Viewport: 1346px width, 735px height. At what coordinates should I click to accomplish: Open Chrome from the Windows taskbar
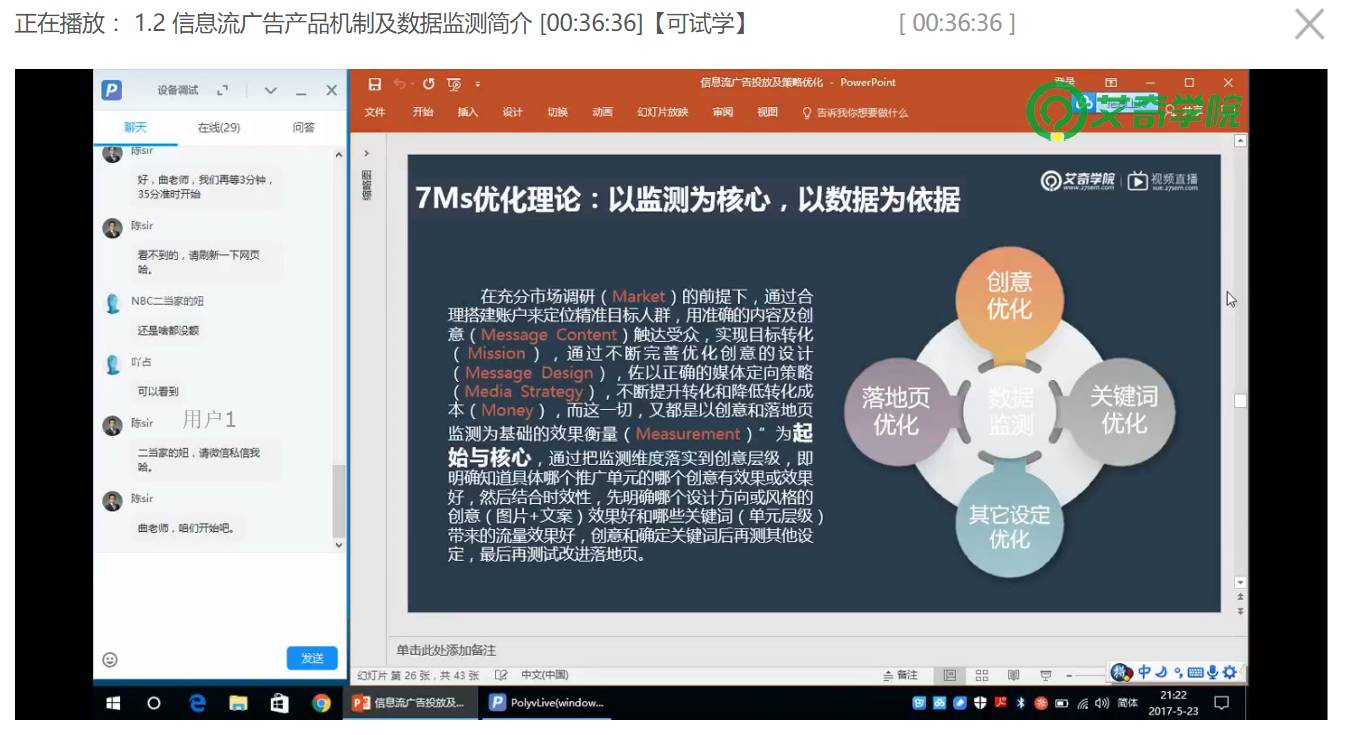tap(321, 703)
